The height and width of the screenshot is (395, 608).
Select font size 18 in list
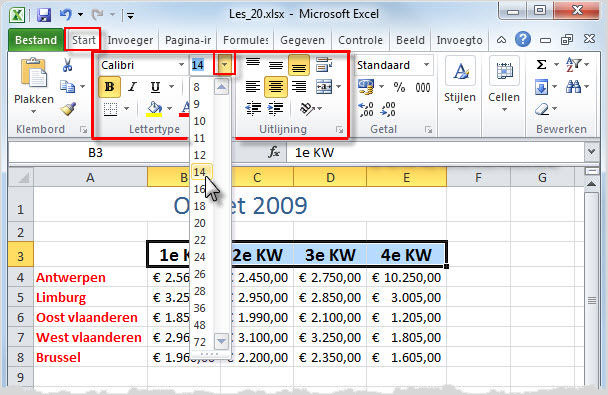pyautogui.click(x=200, y=206)
